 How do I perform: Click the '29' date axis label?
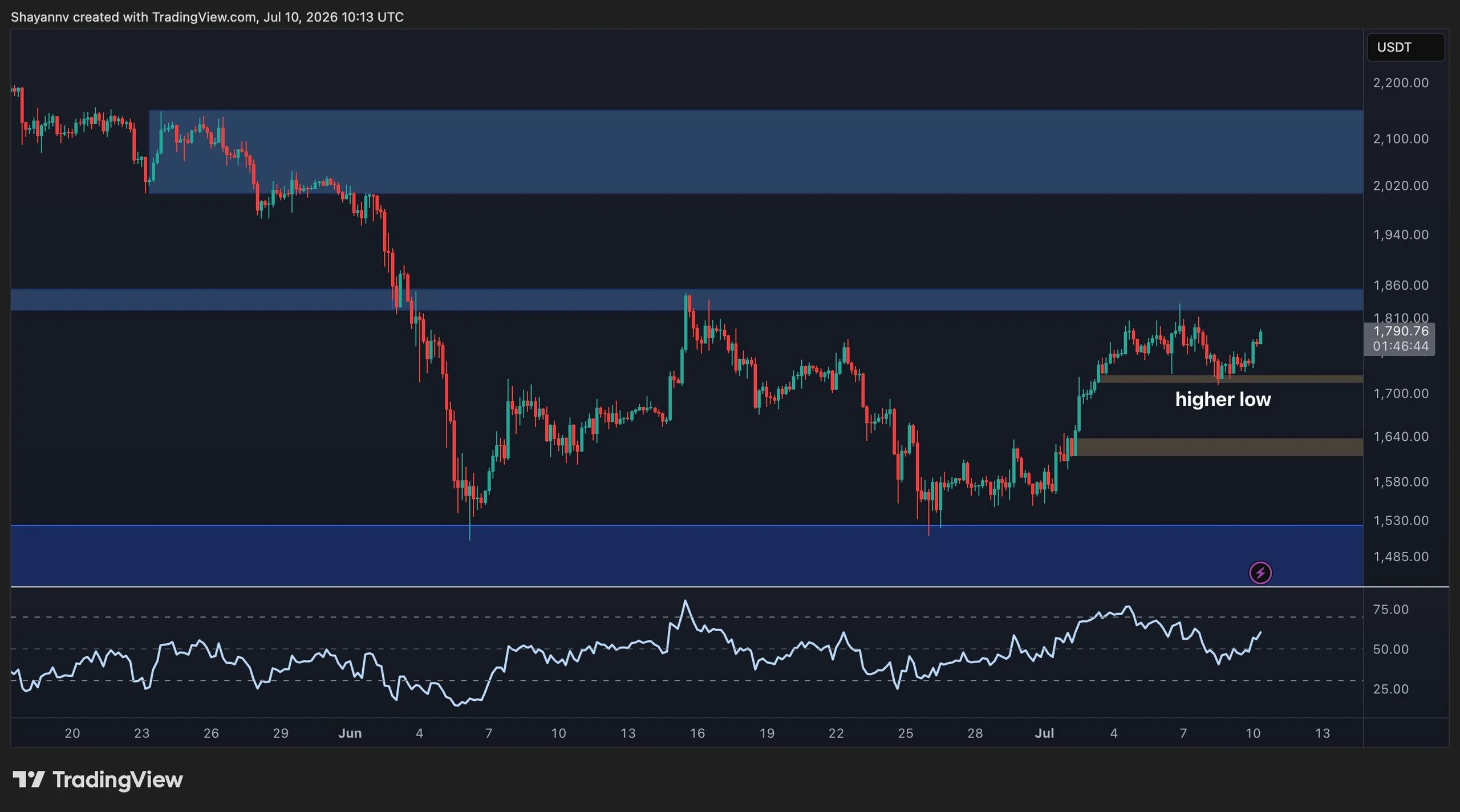[281, 733]
